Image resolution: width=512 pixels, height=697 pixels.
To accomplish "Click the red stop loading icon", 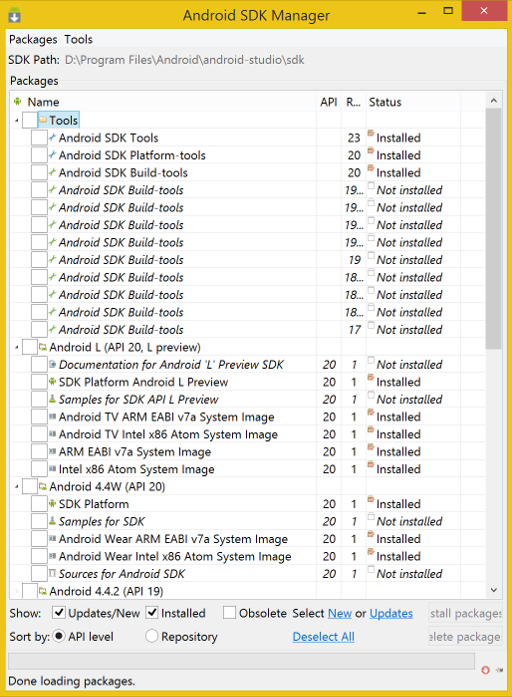I will [x=485, y=670].
